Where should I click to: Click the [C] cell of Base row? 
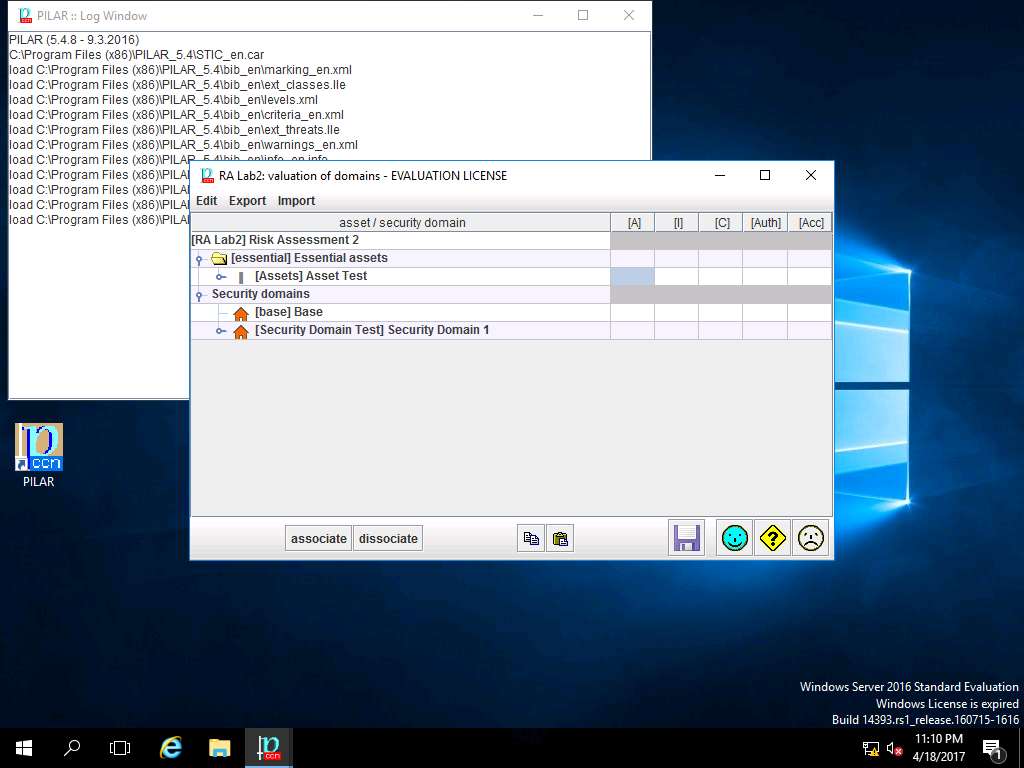[x=721, y=312]
